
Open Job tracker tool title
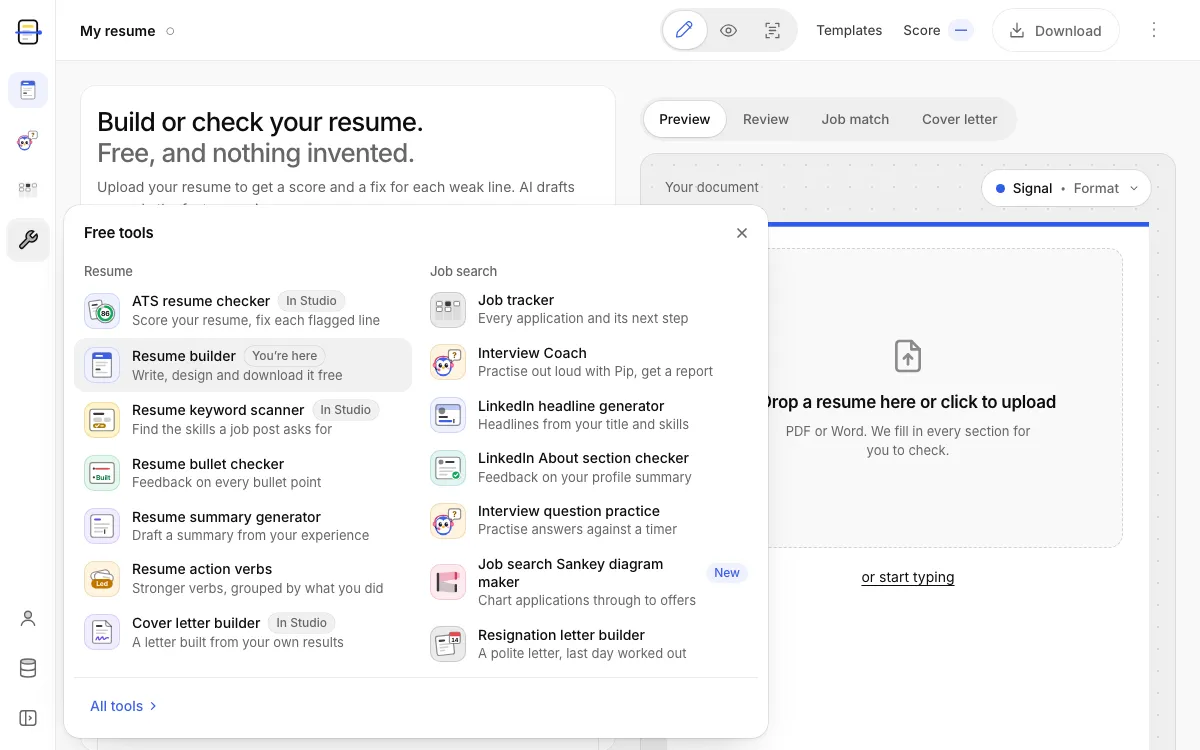click(x=516, y=300)
